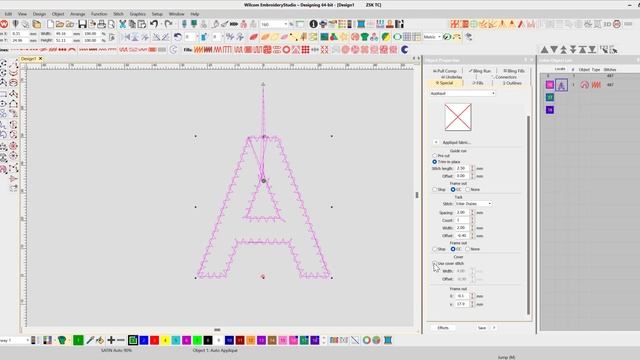Select Stop under Tack Frame out
This screenshot has width=640, height=360.
tap(435, 249)
